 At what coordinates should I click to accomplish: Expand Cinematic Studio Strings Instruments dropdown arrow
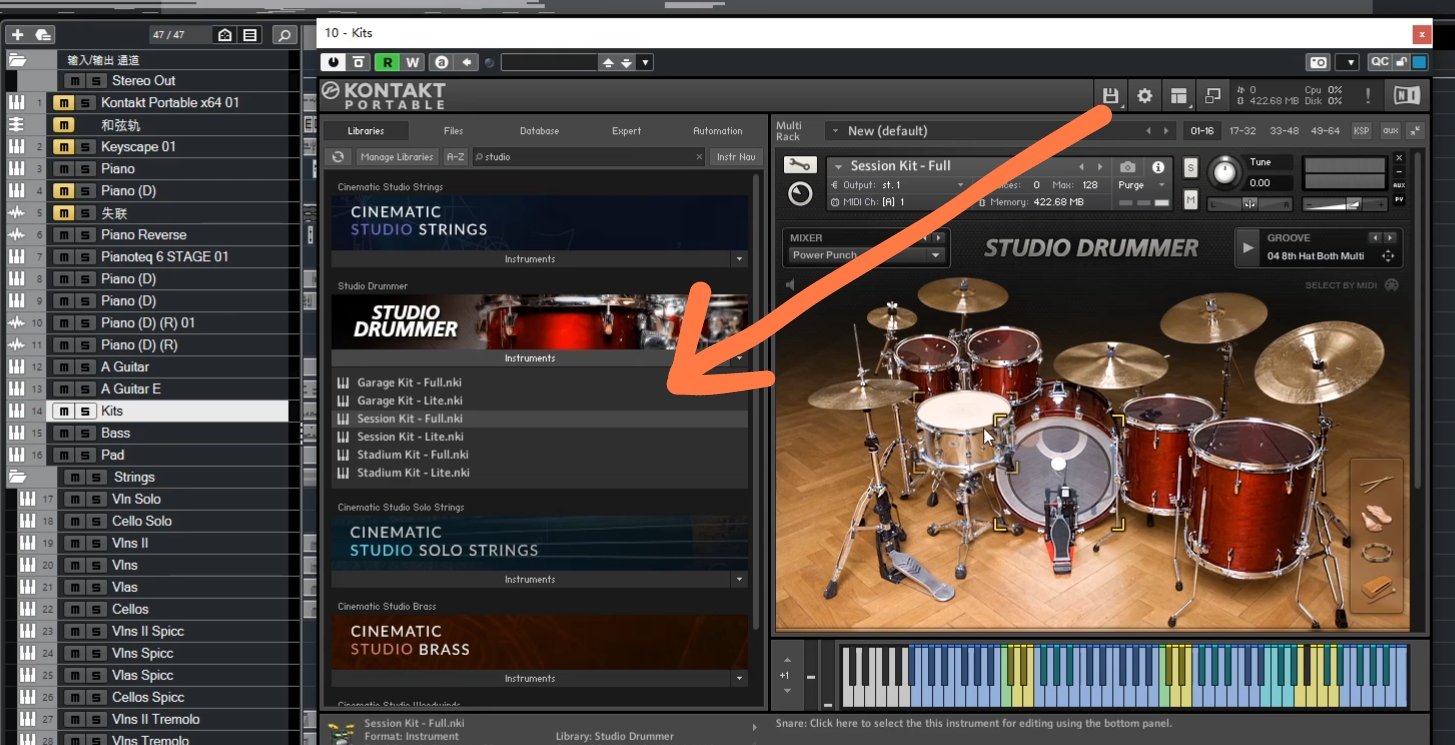point(740,259)
